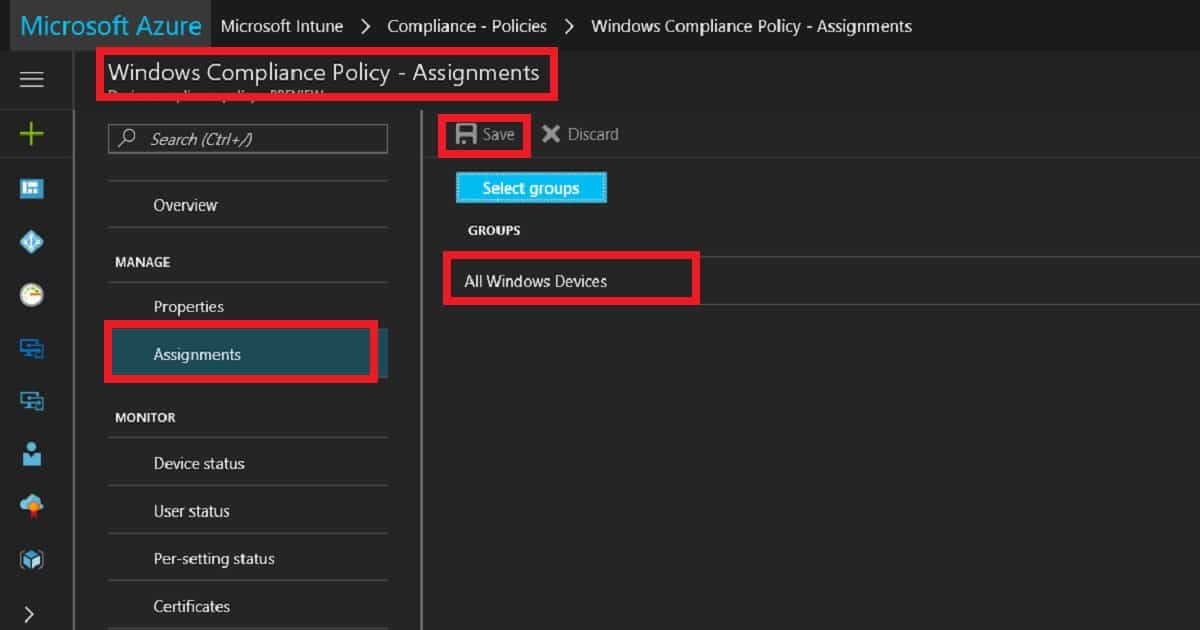Viewport: 1200px width, 630px height.
Task: Click the GROUPS column header
Action: point(494,231)
